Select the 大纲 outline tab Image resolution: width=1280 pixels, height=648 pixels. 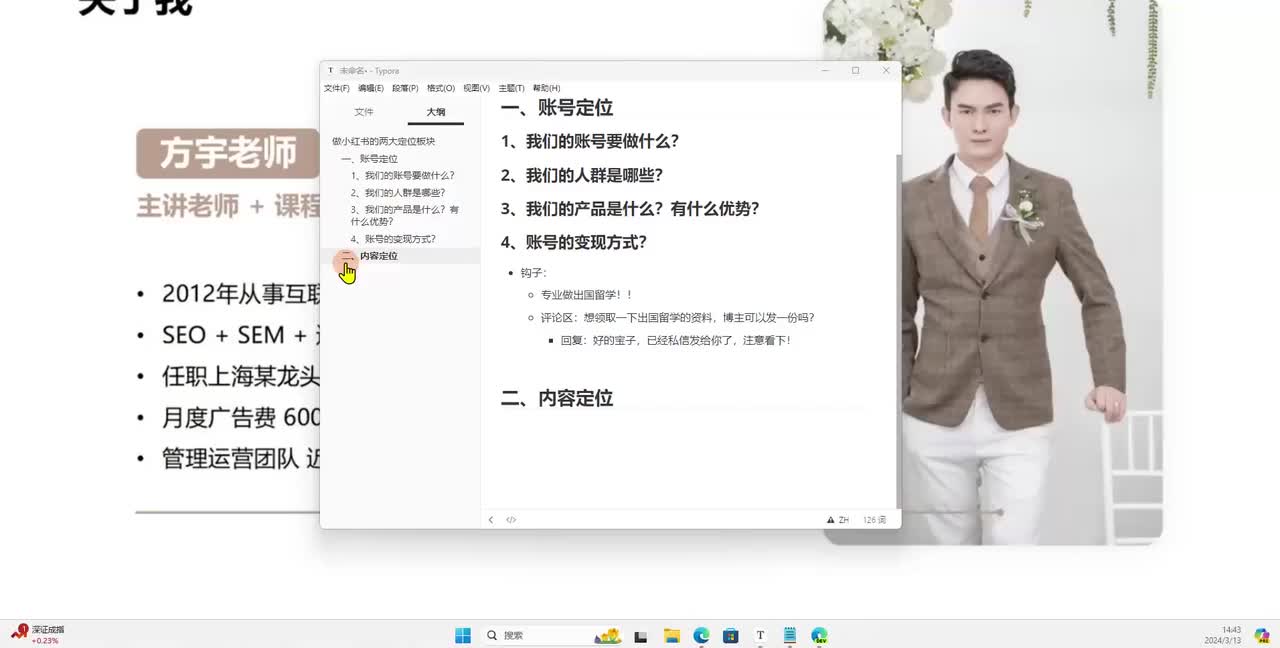point(436,112)
